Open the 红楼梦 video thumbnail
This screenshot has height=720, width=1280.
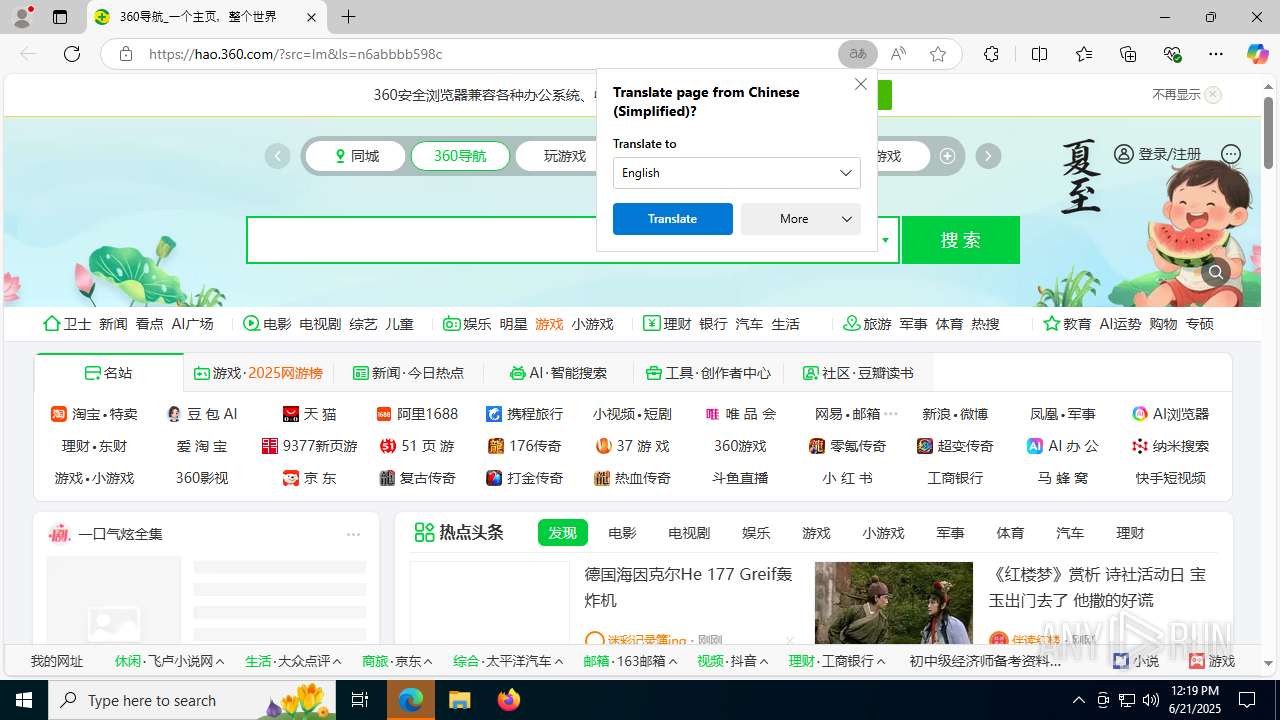pos(893,602)
